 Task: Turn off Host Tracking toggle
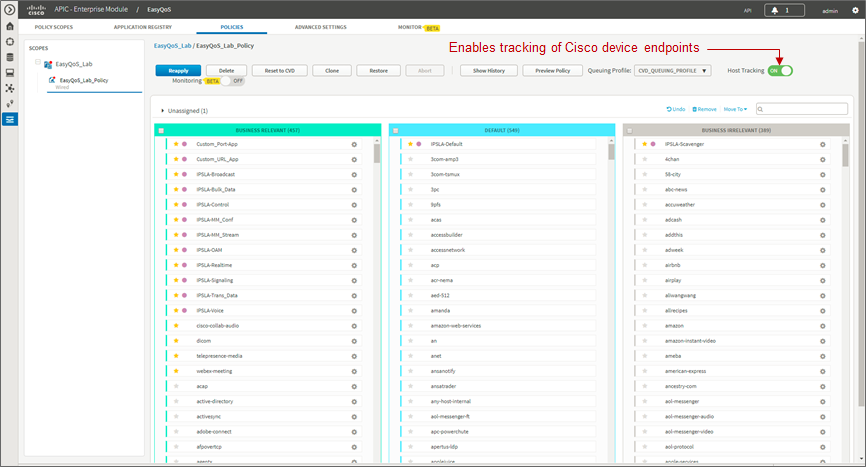780,71
